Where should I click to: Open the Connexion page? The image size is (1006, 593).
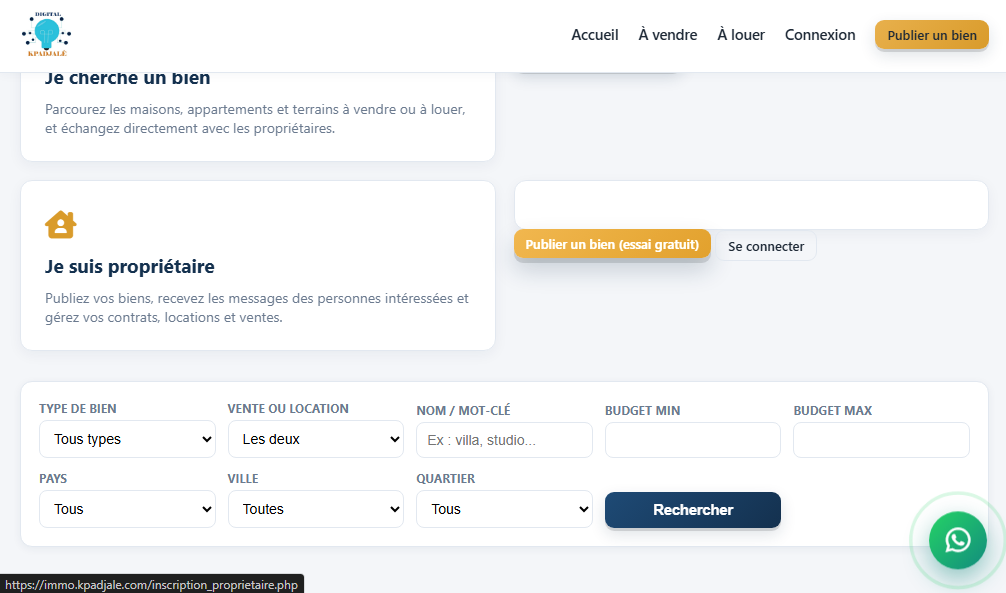coord(820,35)
